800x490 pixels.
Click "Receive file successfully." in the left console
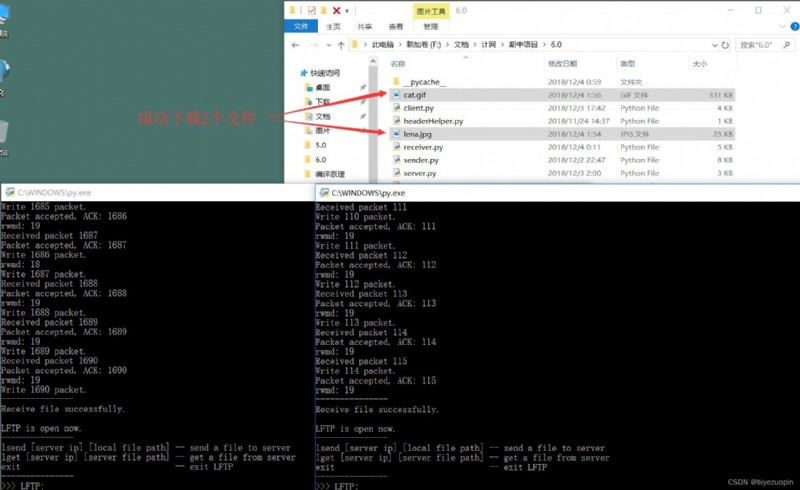pyautogui.click(x=63, y=409)
